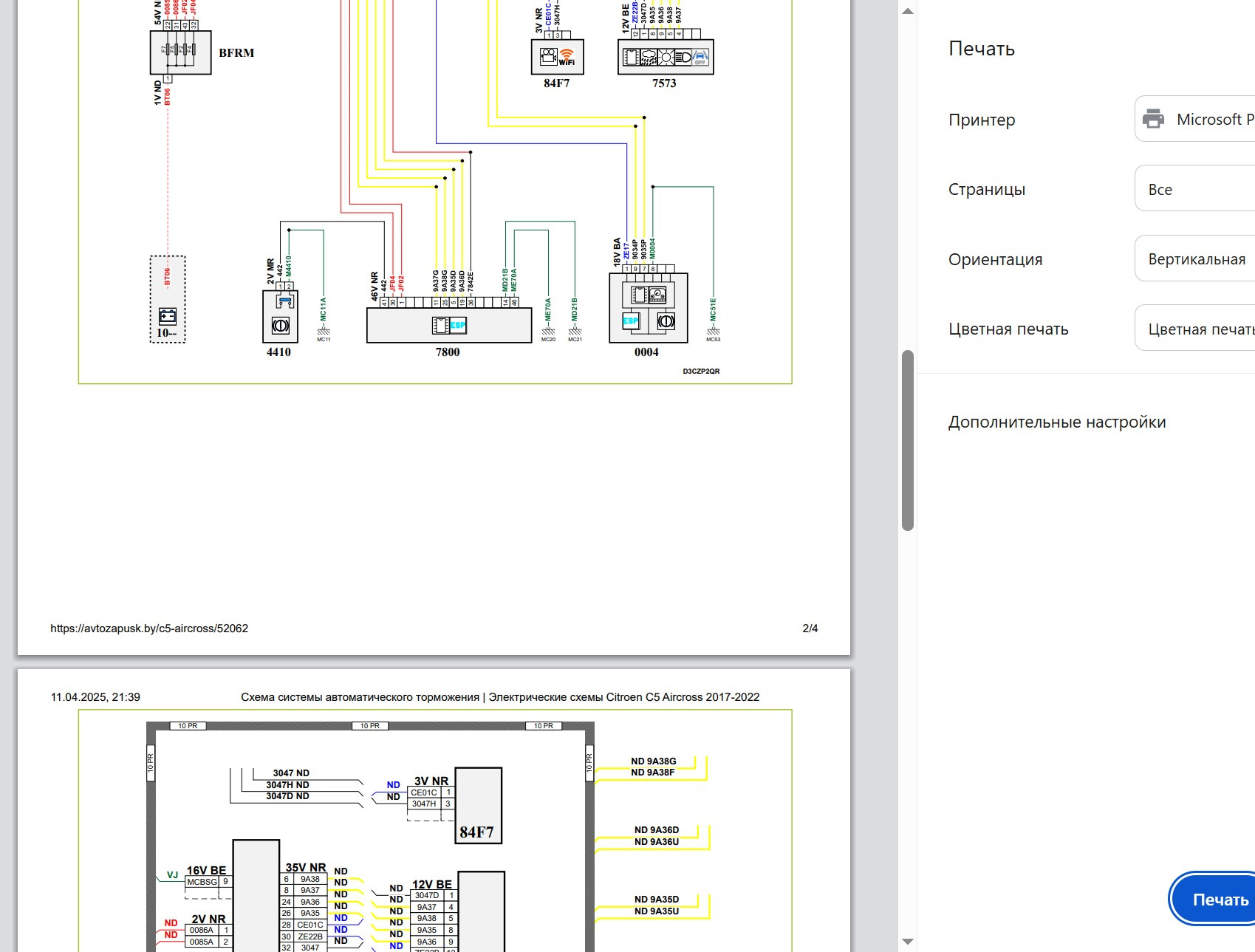This screenshot has height=952, width=1255.
Task: Click the 84F7 block on page three
Action: pyautogui.click(x=477, y=806)
